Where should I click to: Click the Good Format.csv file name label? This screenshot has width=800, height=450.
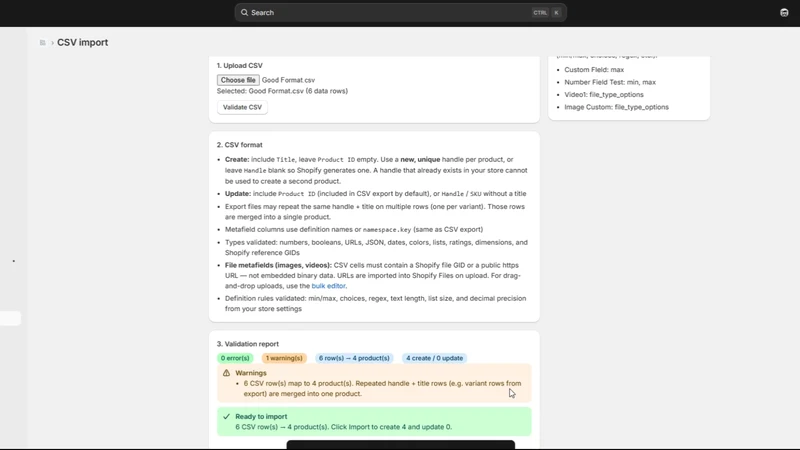coord(288,80)
